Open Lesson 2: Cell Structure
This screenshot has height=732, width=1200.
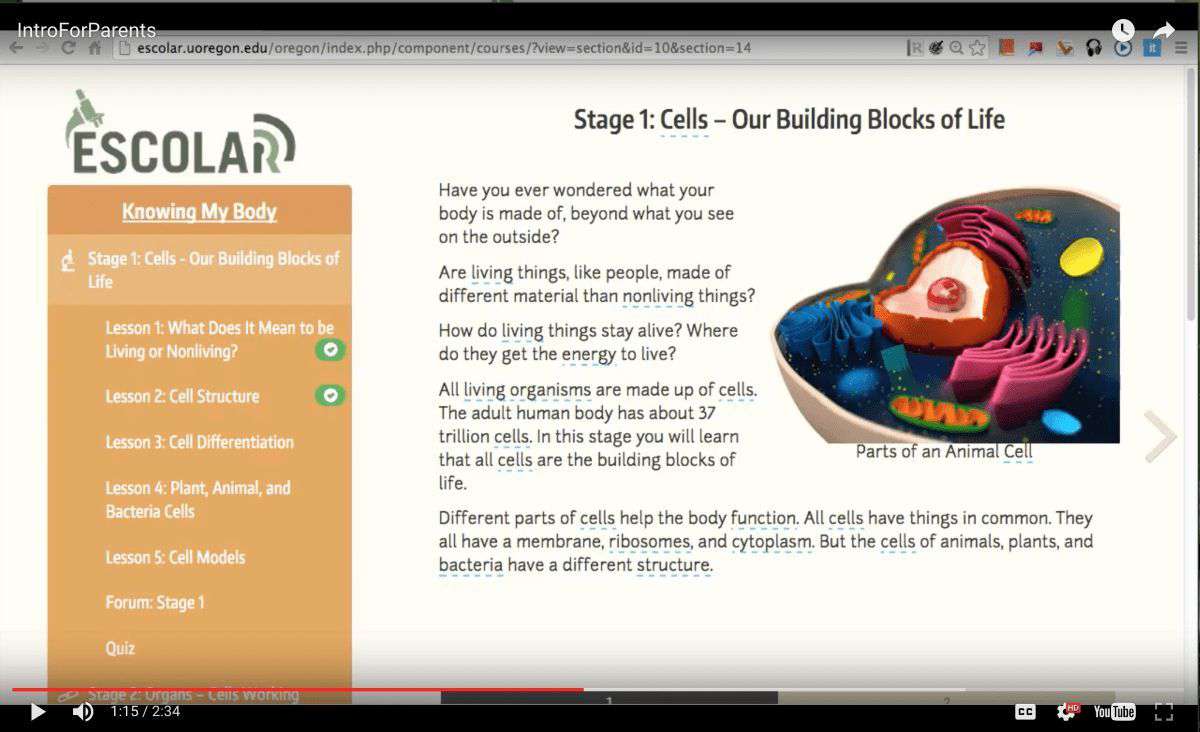coord(182,396)
